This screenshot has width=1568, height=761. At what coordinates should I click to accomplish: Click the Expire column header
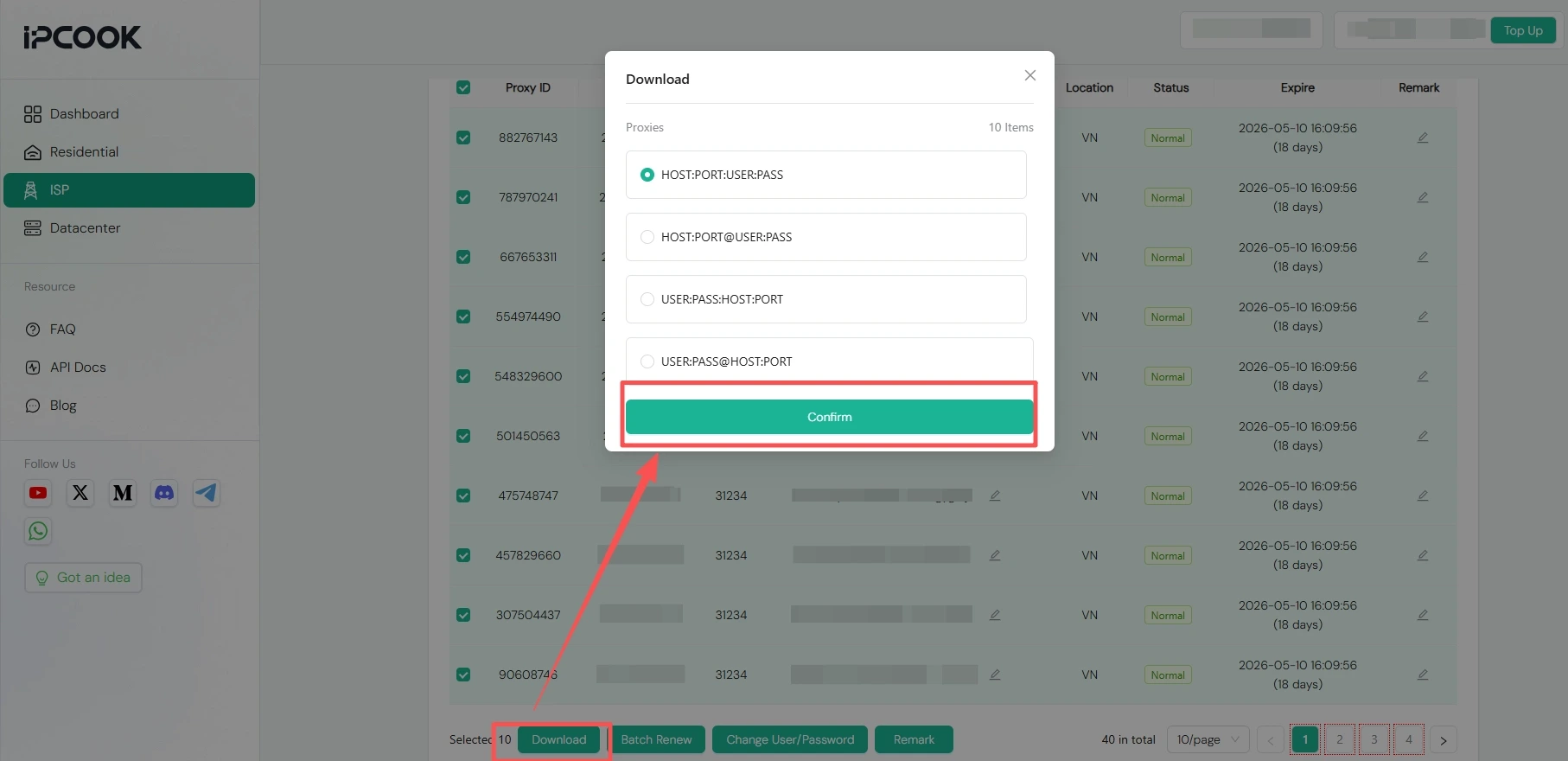1297,87
